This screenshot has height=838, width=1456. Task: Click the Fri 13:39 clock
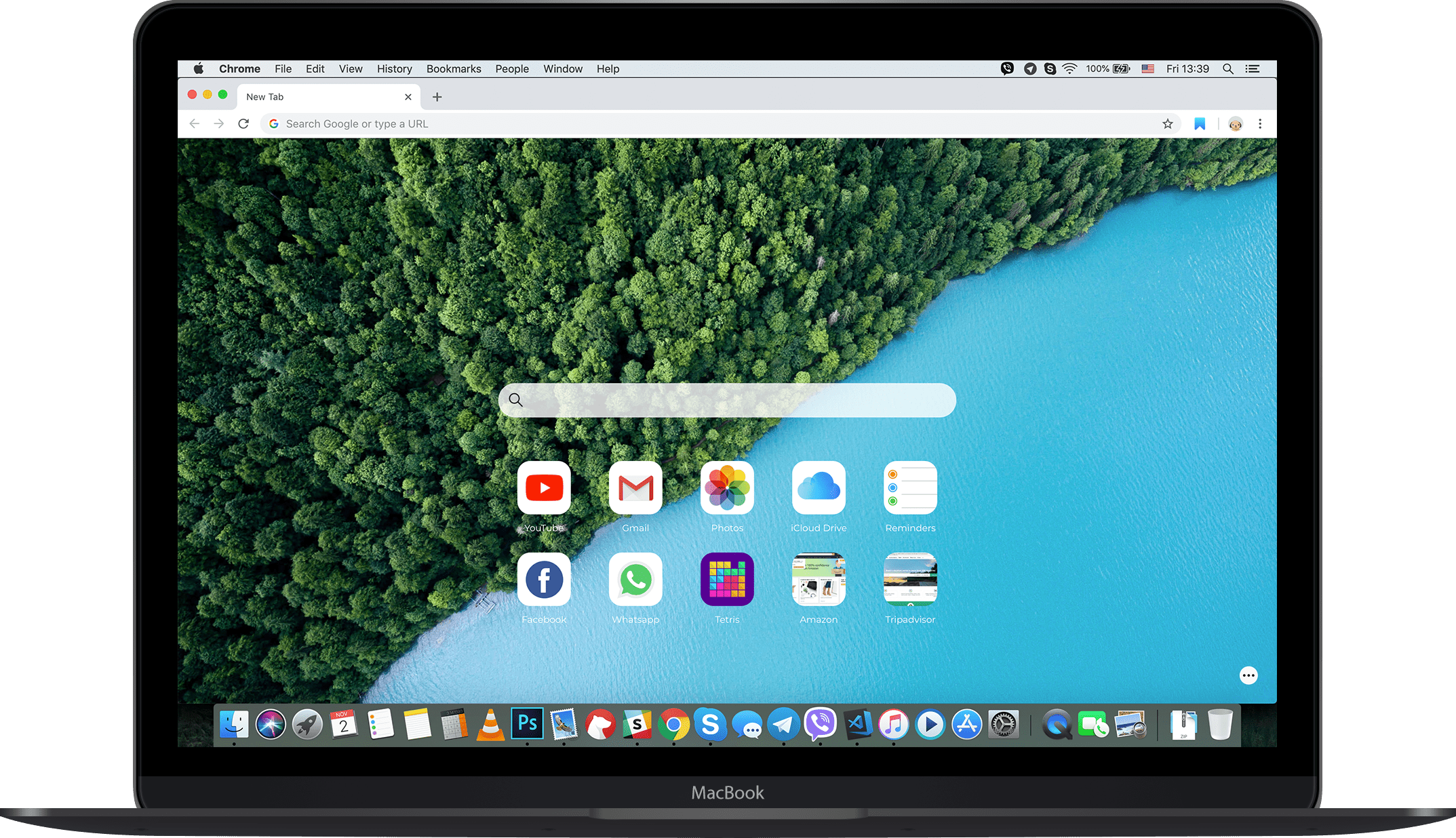click(x=1187, y=68)
